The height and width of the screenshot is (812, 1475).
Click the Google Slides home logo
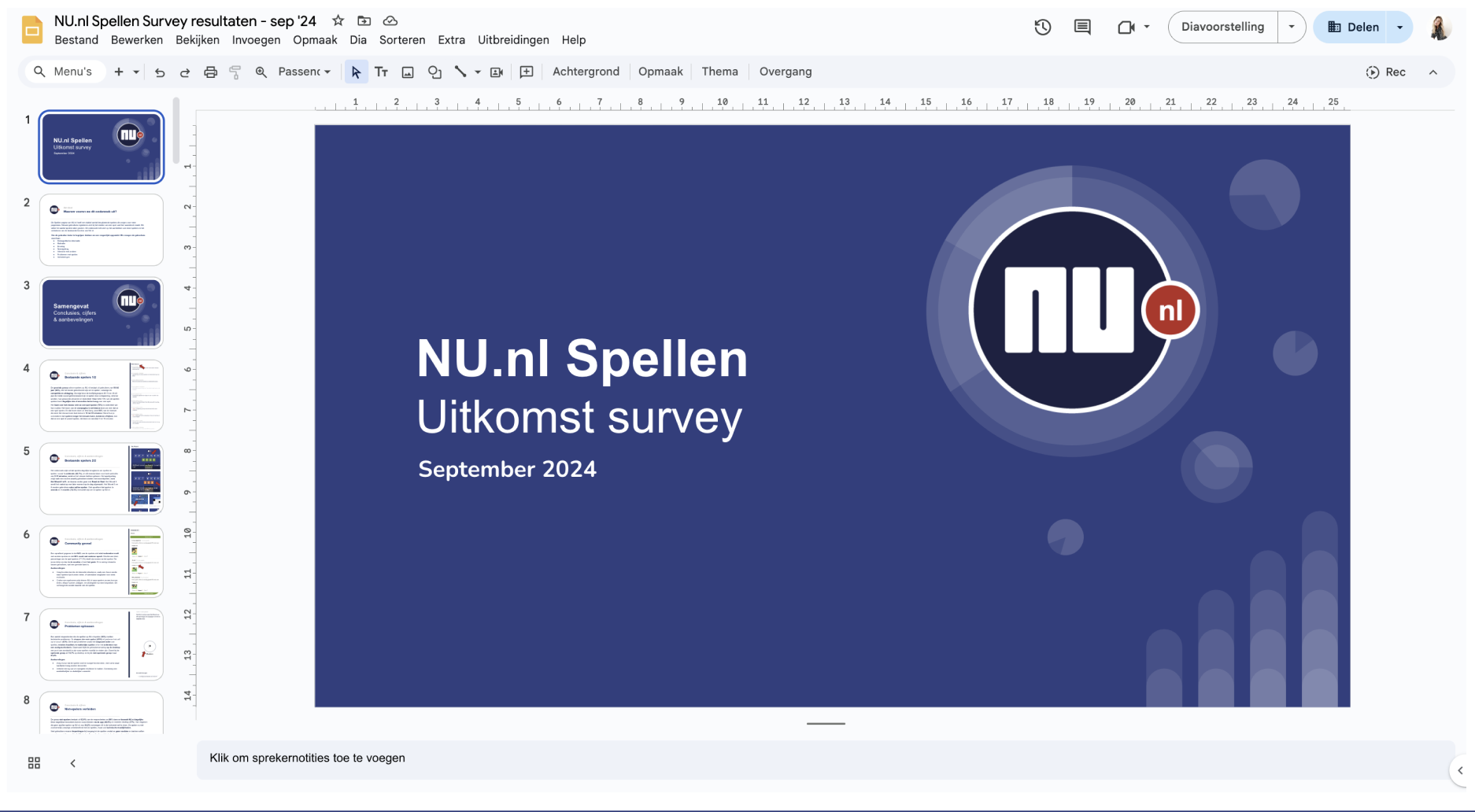32,30
